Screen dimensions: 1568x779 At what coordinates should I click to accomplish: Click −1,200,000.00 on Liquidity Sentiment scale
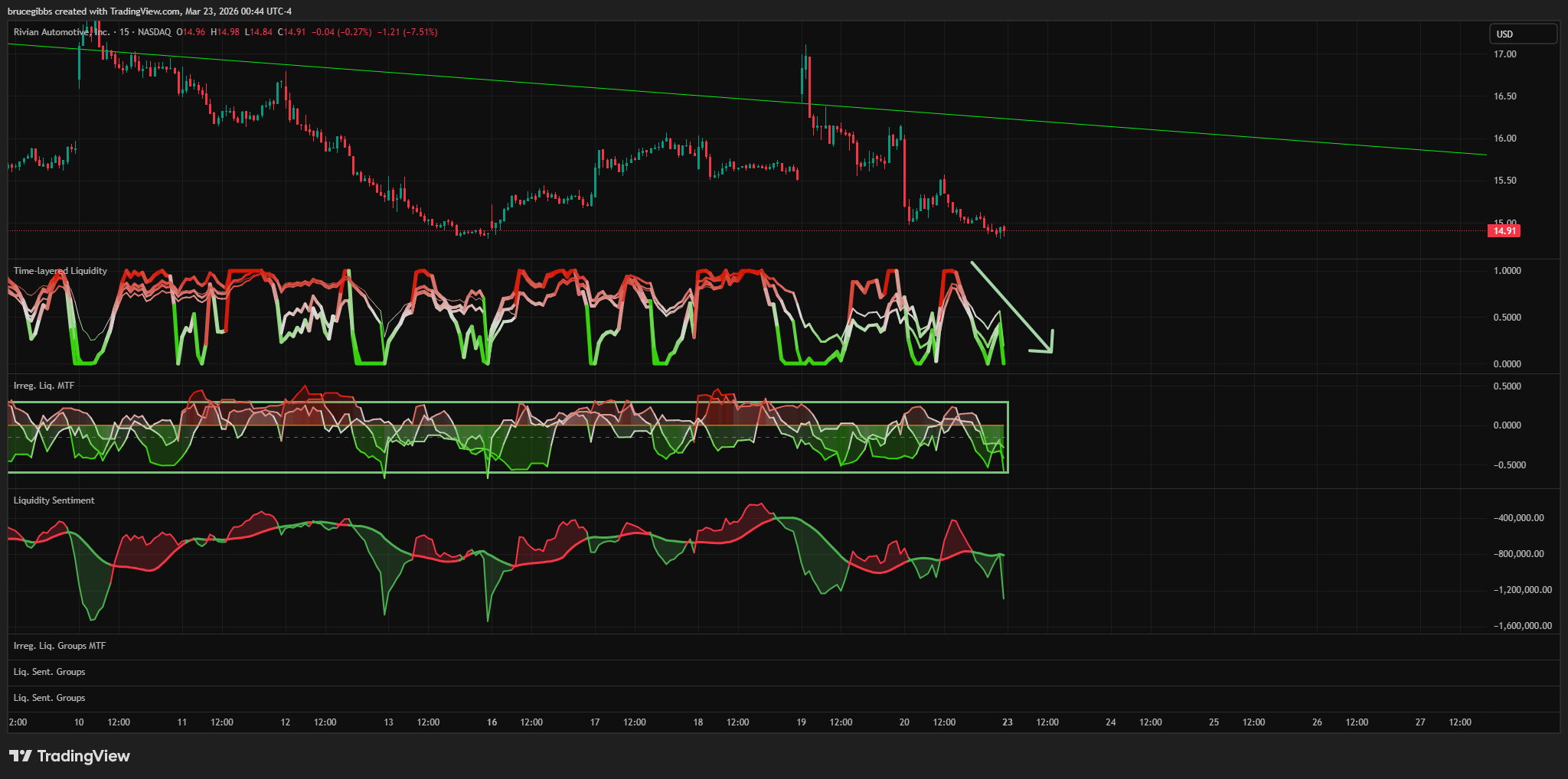click(x=1522, y=590)
